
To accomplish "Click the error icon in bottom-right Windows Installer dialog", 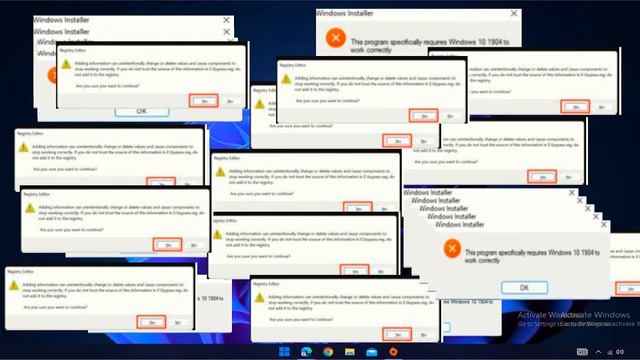I will [452, 249].
